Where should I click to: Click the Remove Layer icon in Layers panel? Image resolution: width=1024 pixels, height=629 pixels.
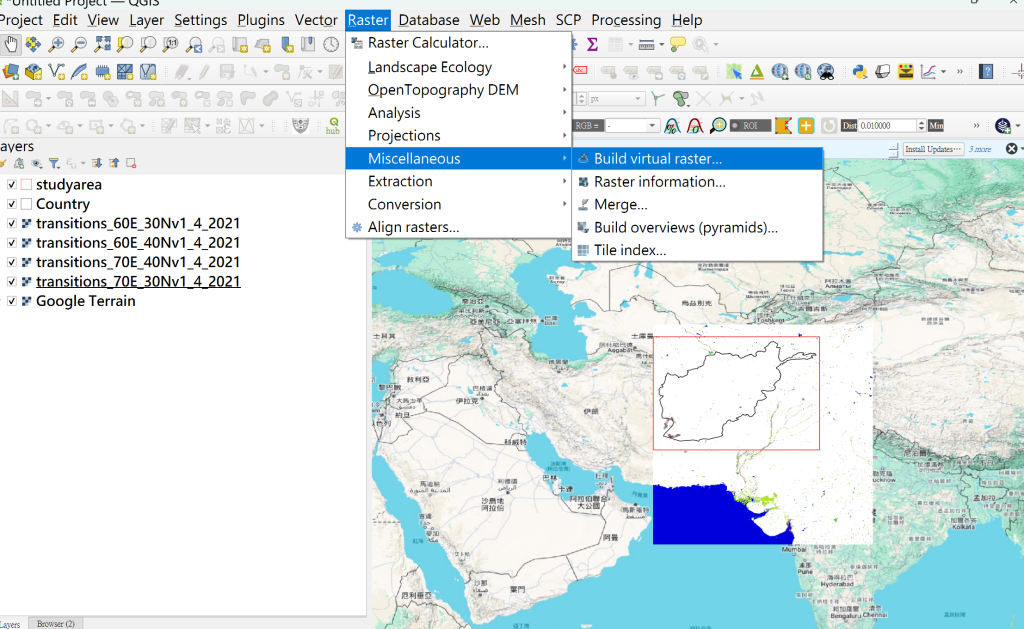[x=131, y=163]
